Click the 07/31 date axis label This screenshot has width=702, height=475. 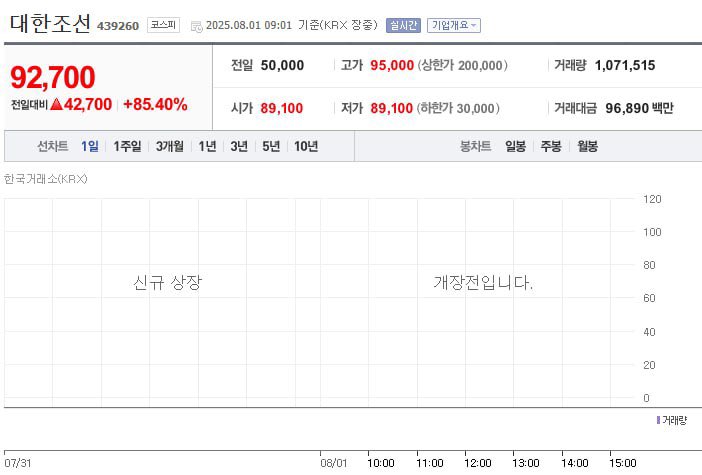click(x=17, y=463)
